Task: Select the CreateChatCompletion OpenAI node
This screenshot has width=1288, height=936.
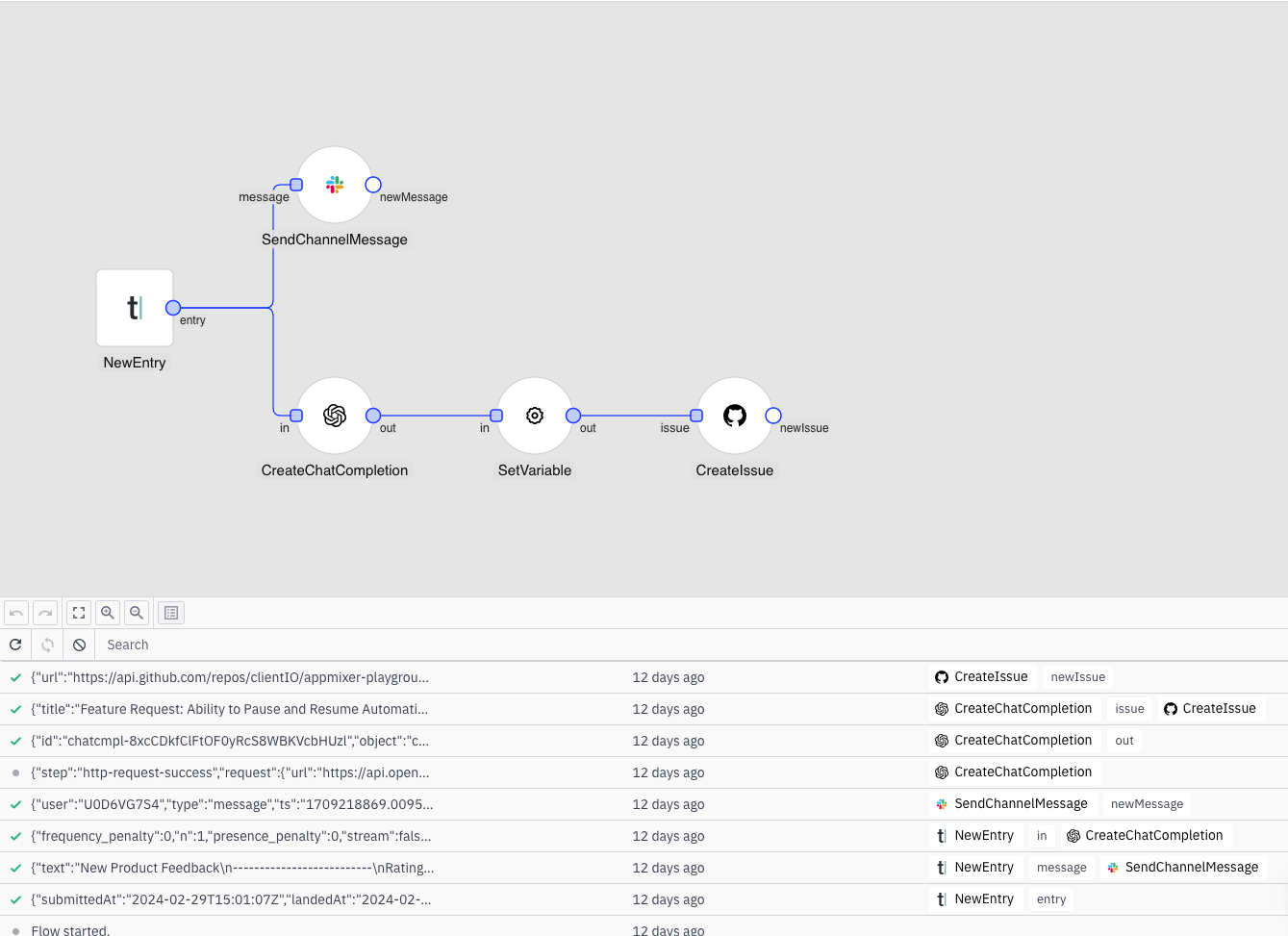Action: pyautogui.click(x=335, y=416)
